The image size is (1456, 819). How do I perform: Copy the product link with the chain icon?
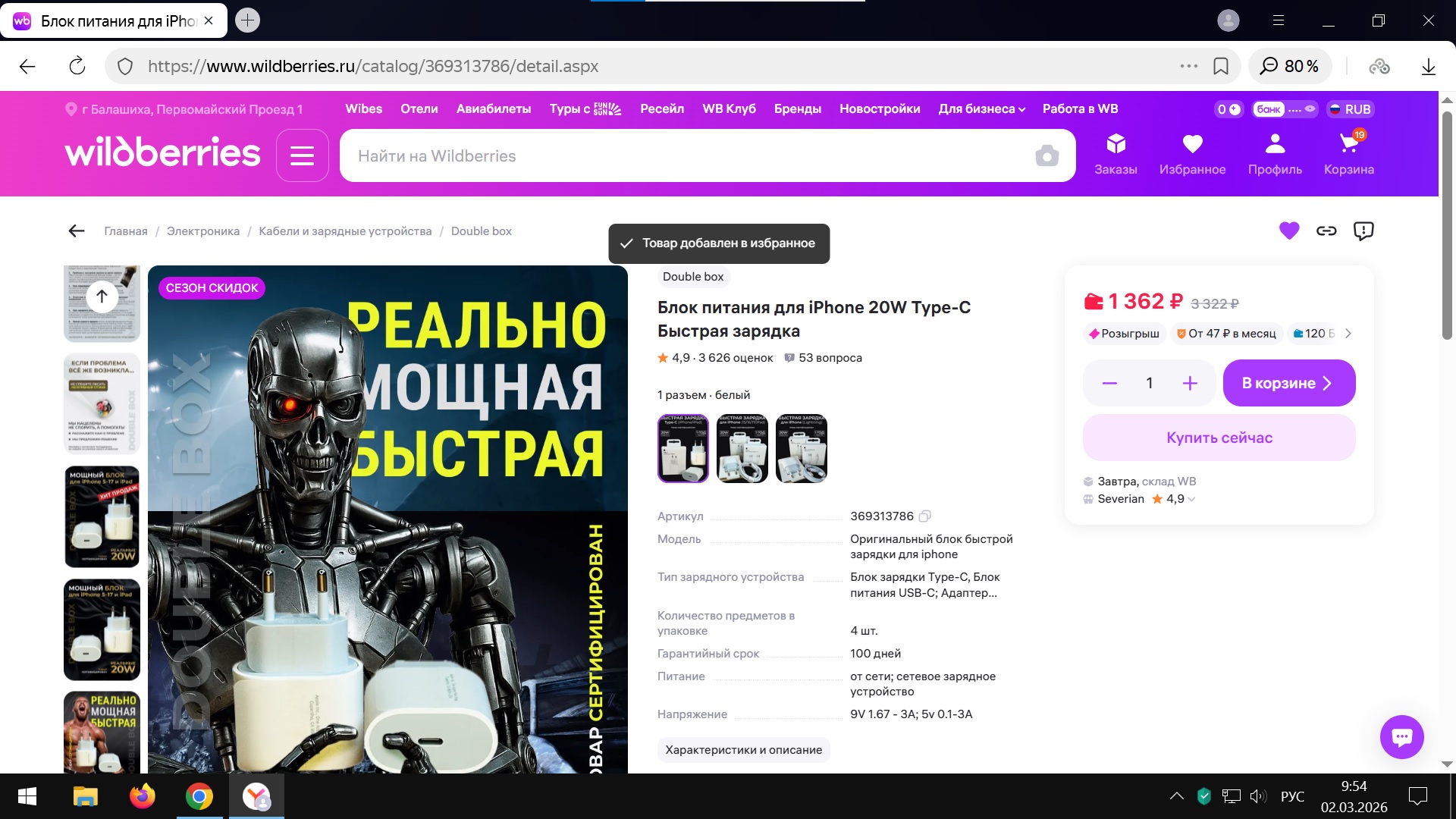point(1326,231)
